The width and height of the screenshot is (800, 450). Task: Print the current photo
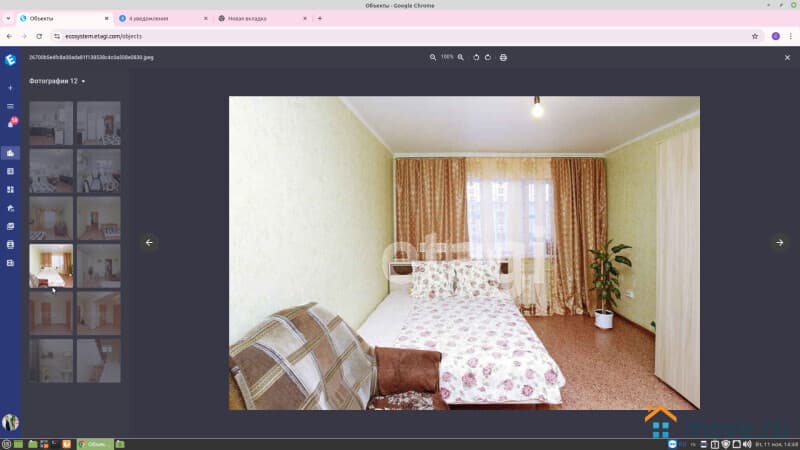pos(503,57)
